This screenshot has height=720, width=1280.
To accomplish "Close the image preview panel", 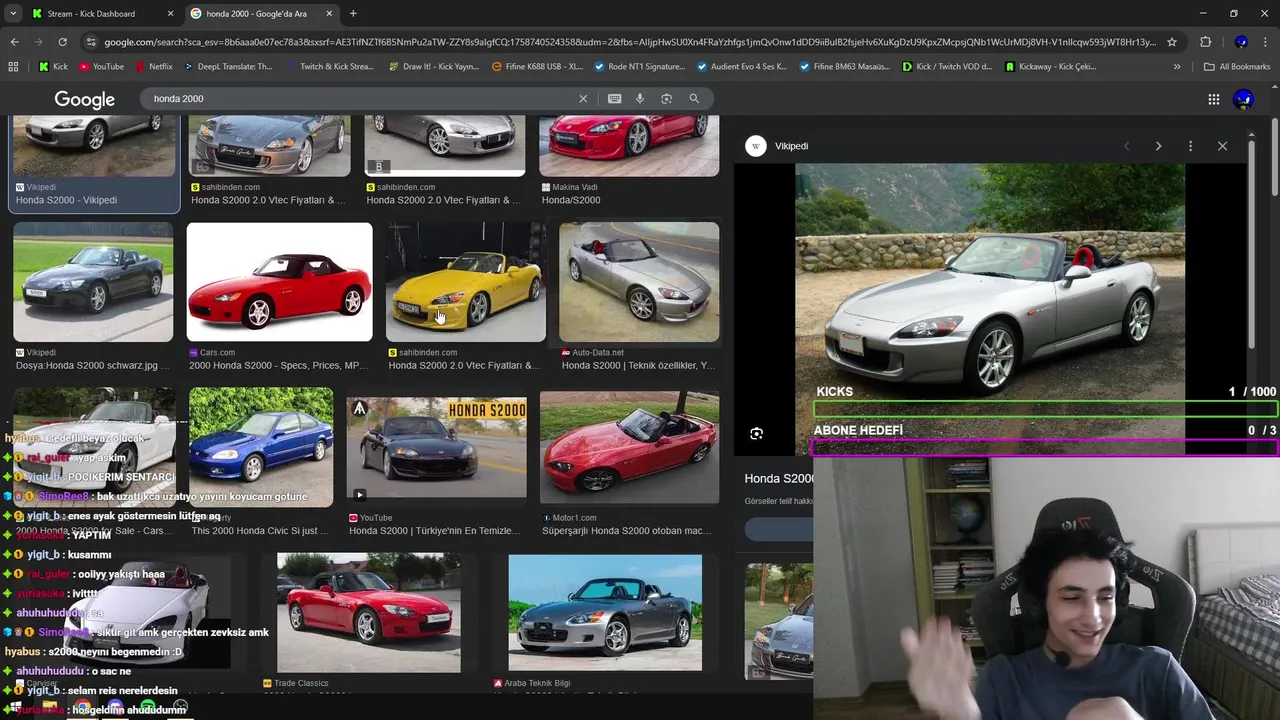I will 1222,146.
